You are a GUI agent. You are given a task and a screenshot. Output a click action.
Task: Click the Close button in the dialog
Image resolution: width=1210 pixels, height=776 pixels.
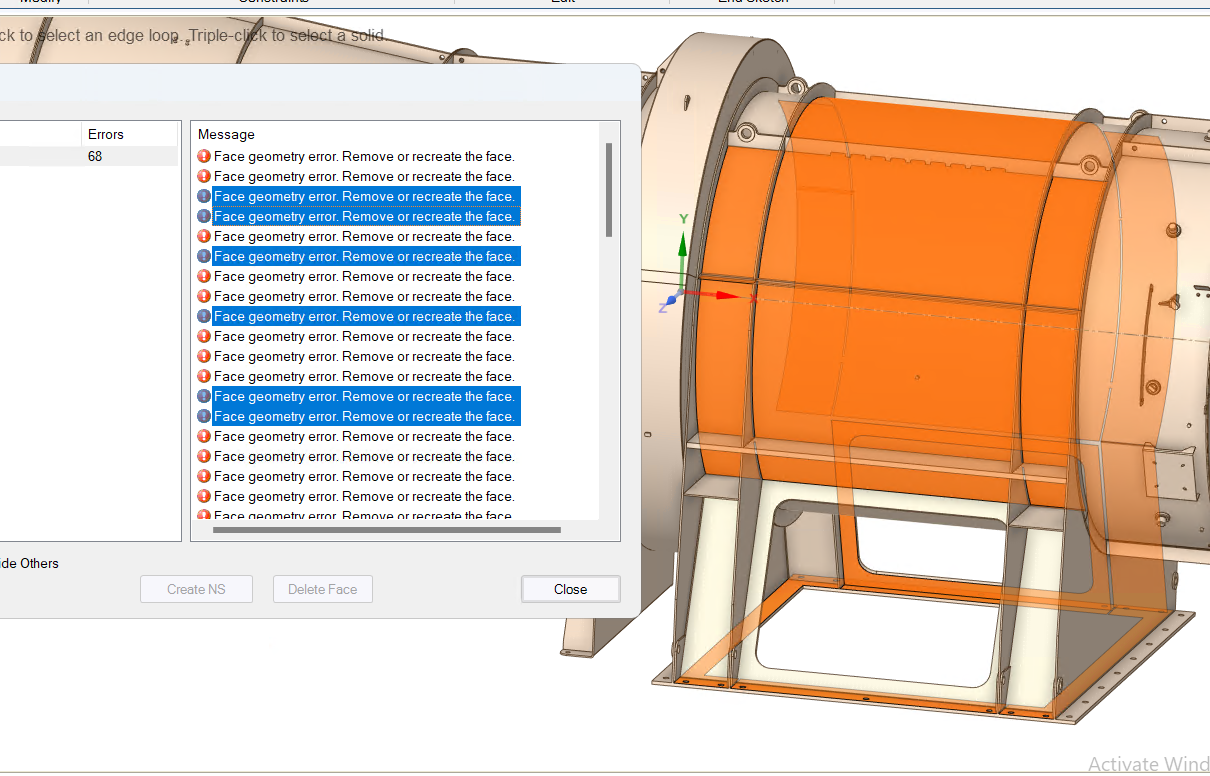pyautogui.click(x=570, y=589)
